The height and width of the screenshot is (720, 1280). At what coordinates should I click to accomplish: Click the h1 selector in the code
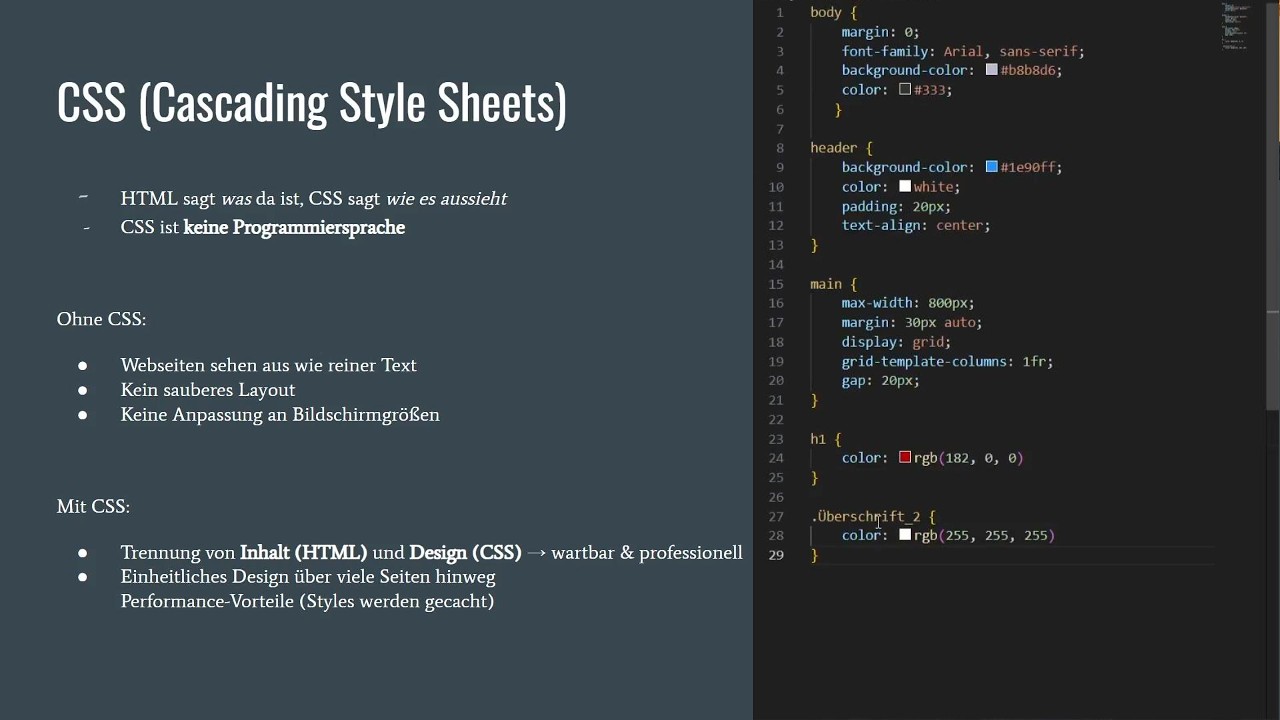(818, 438)
